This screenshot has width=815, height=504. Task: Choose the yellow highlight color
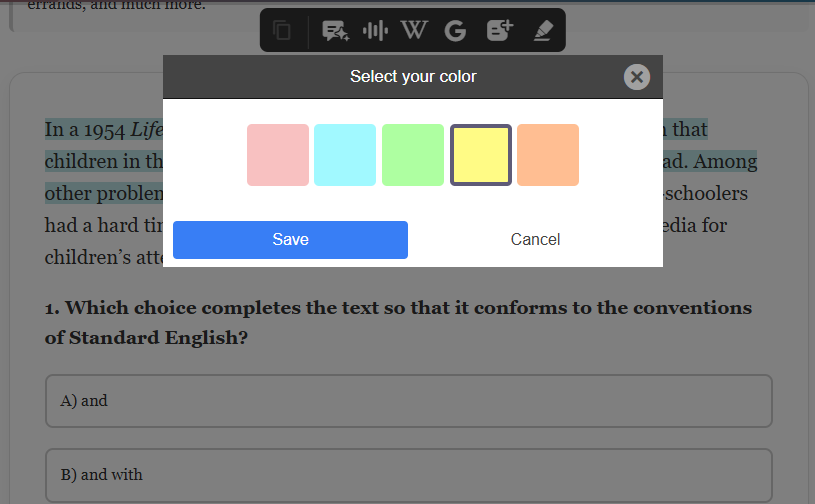click(481, 155)
